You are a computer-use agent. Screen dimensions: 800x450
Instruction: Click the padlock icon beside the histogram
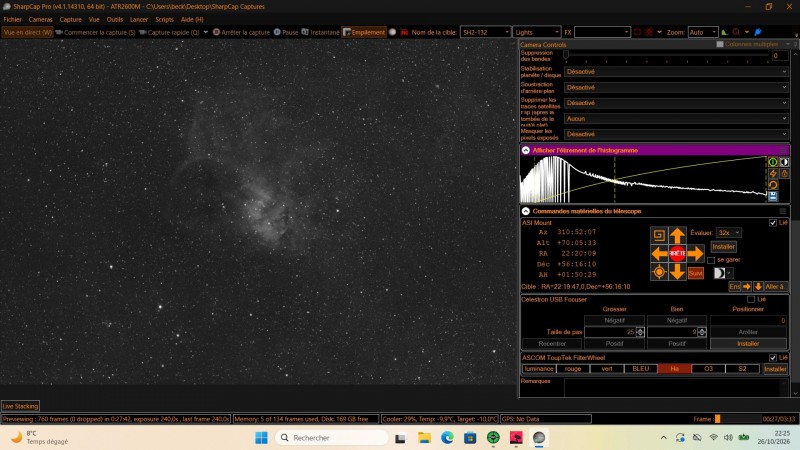pyautogui.click(x=784, y=173)
